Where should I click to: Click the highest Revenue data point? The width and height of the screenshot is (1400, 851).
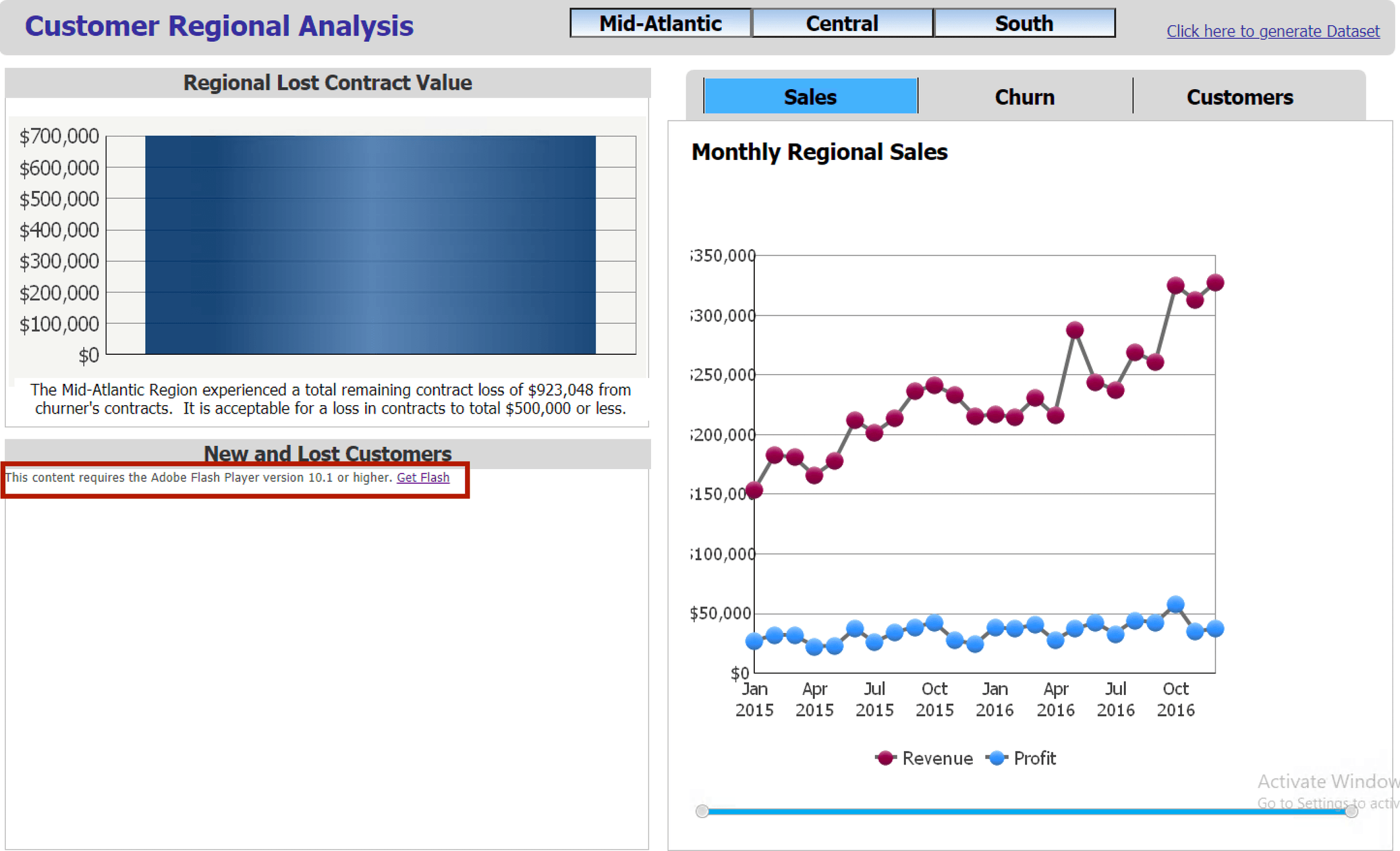tap(1215, 283)
